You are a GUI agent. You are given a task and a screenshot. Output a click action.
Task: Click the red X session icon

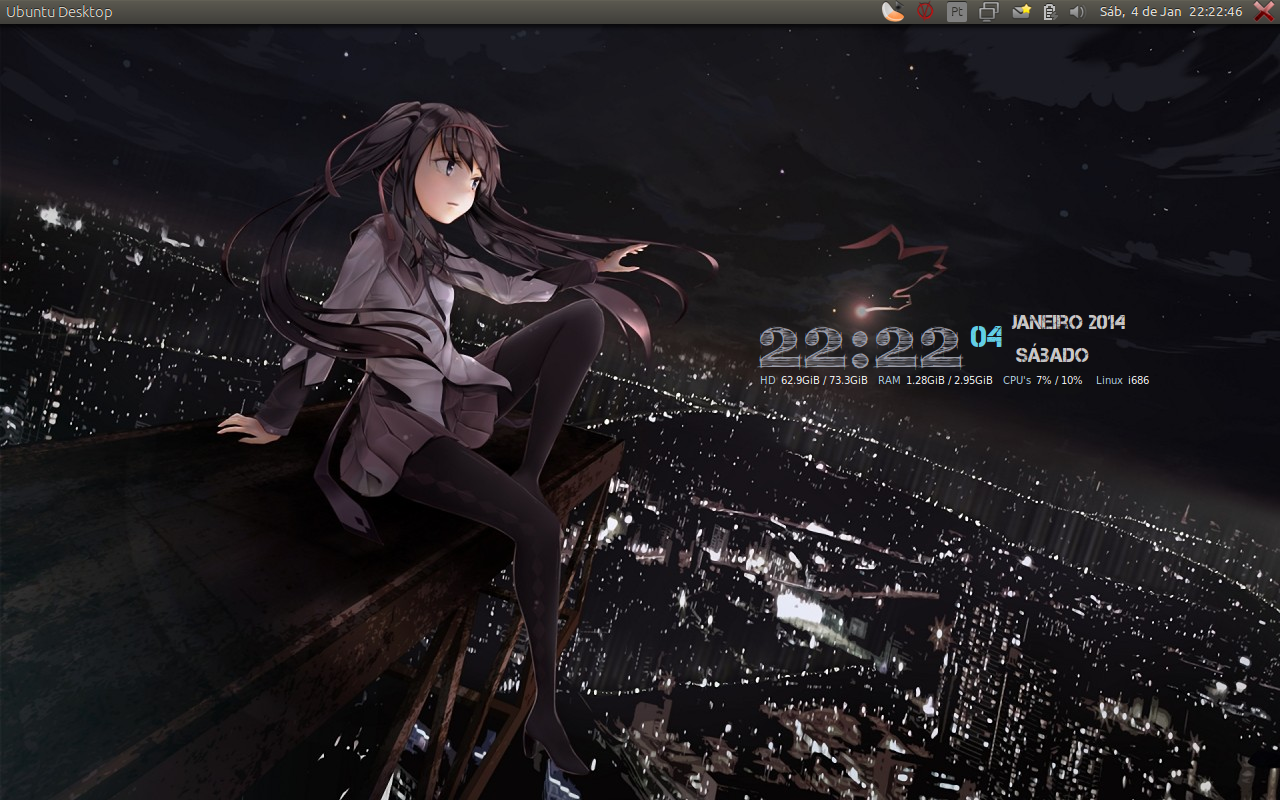click(x=1263, y=12)
